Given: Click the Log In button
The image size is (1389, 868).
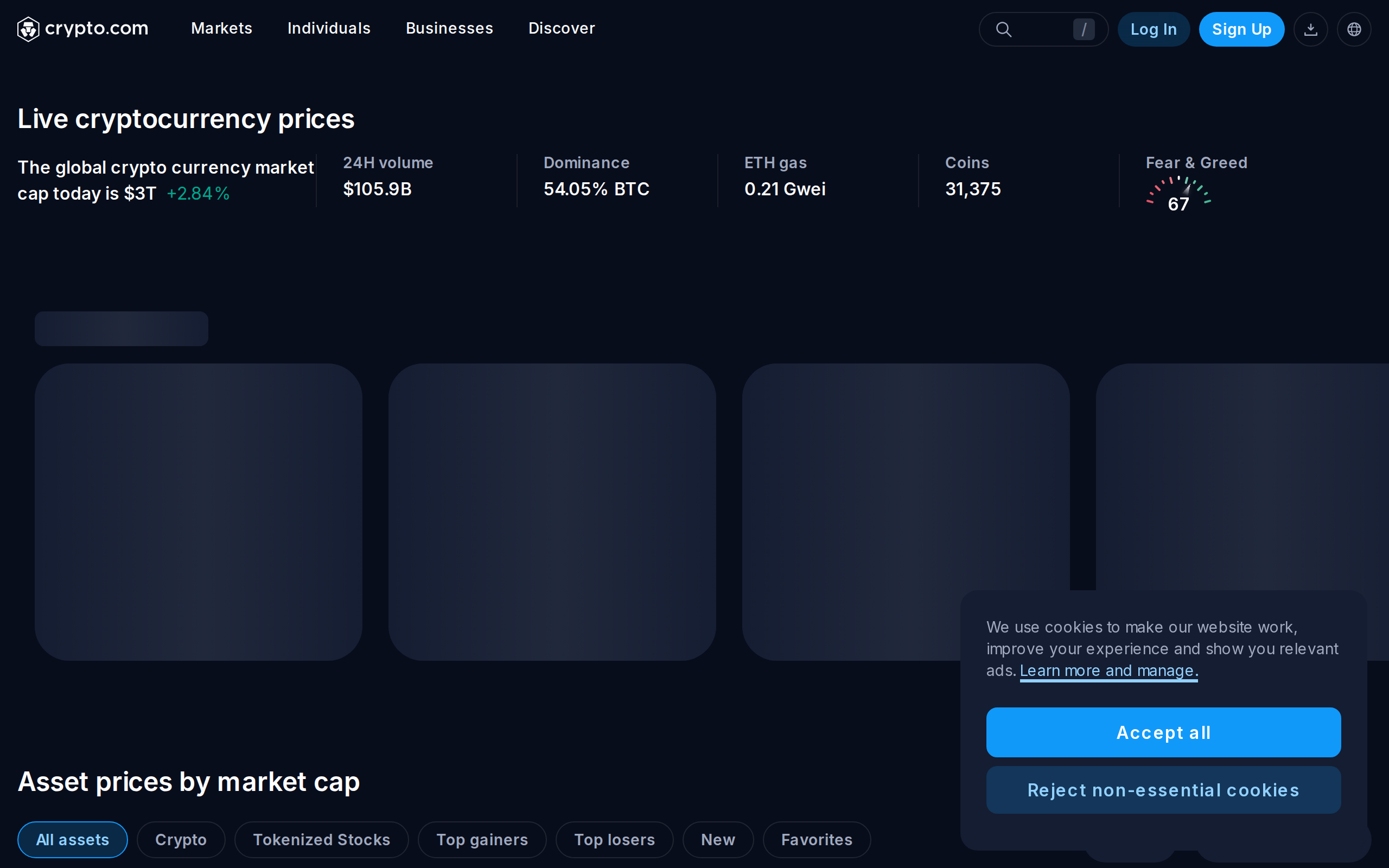Looking at the screenshot, I should 1154,29.
